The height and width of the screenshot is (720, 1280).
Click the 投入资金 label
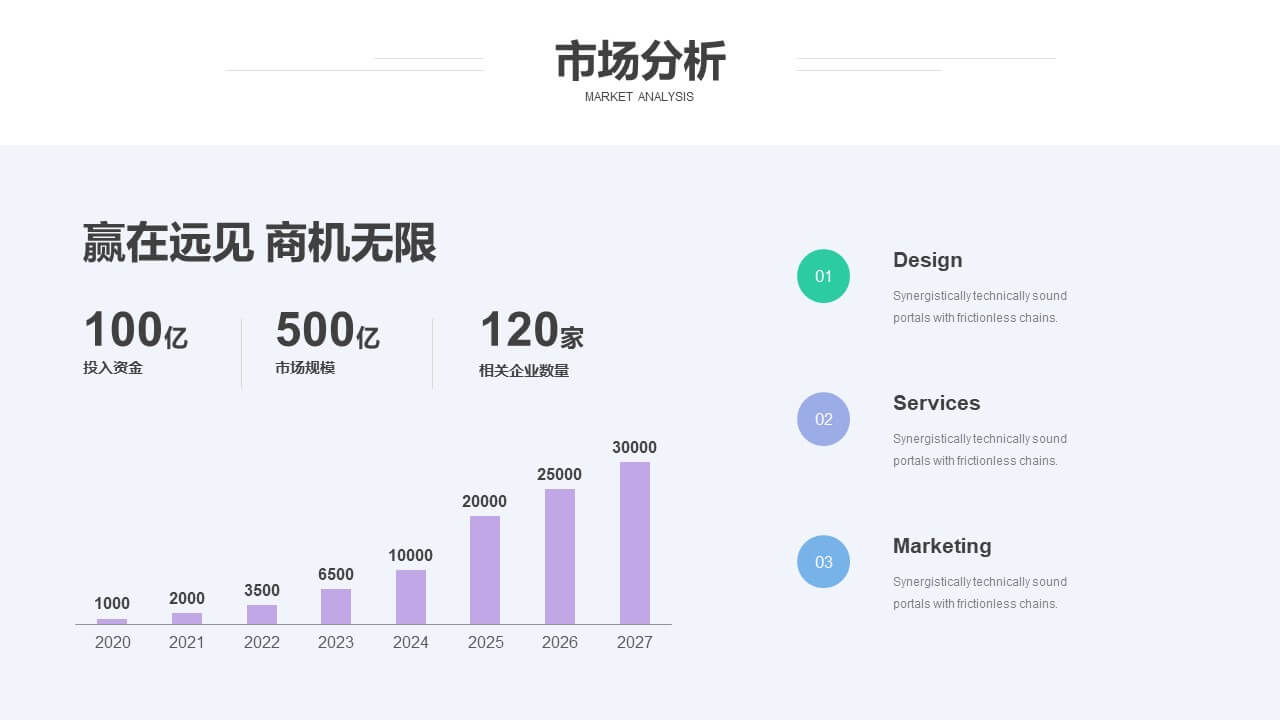(x=113, y=368)
